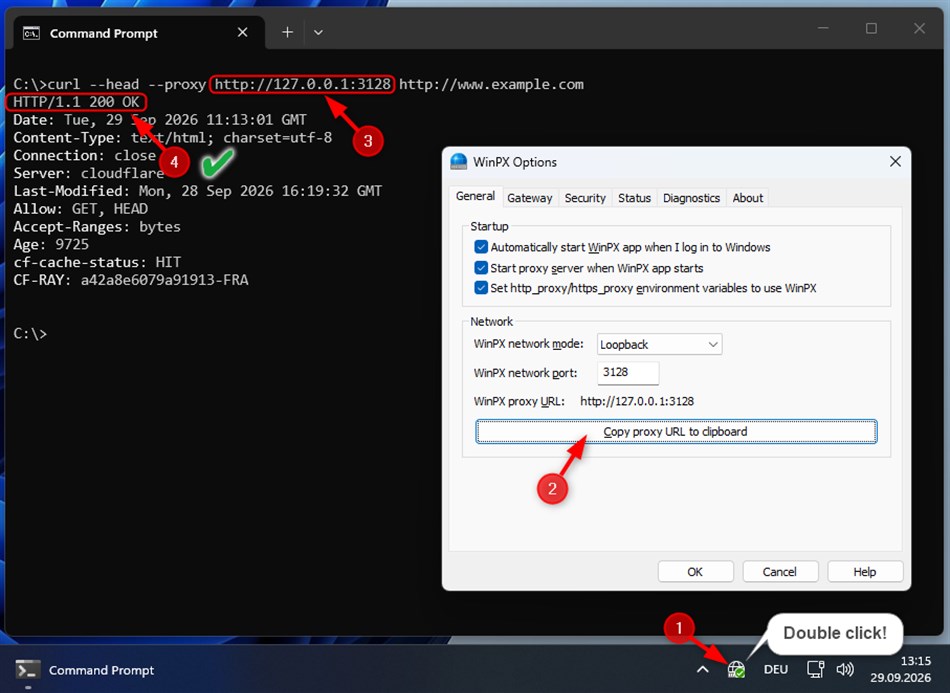Switch to the Gateway tab

tap(530, 198)
